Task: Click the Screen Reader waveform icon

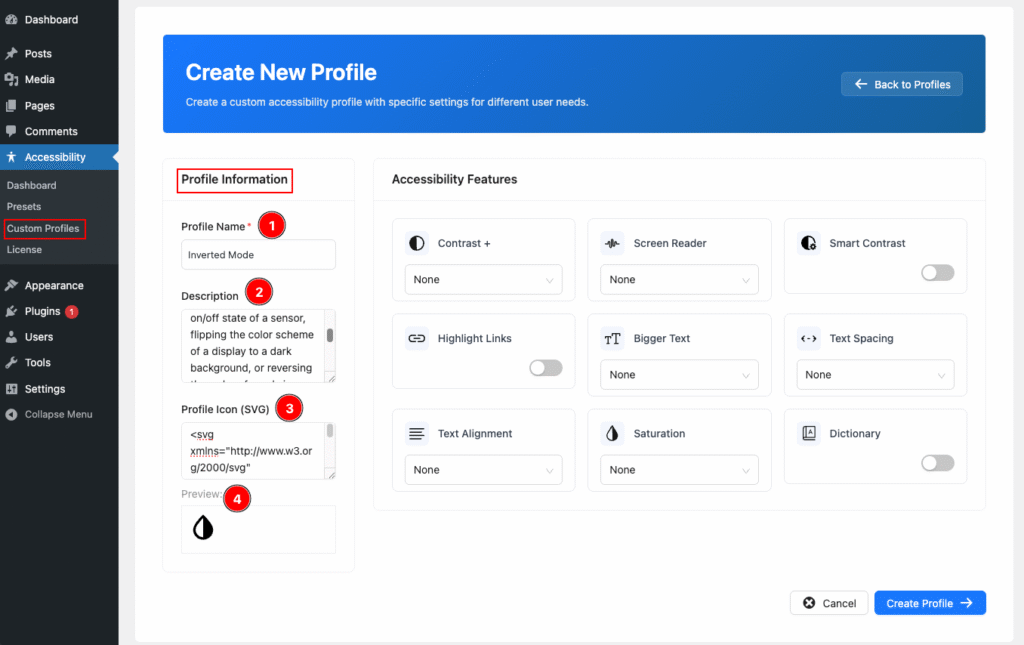Action: [613, 243]
